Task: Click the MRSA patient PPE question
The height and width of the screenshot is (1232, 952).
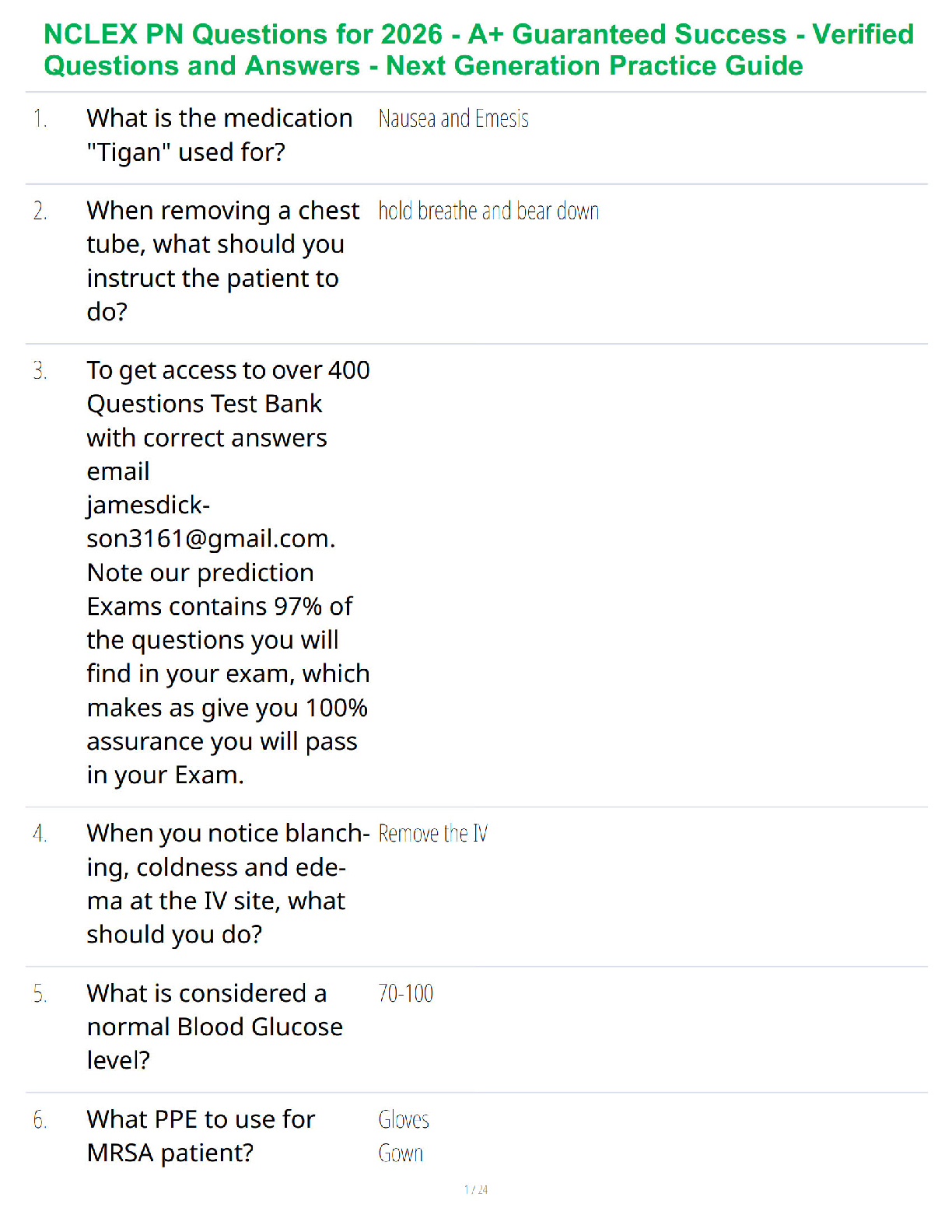Action: pyautogui.click(x=201, y=1136)
